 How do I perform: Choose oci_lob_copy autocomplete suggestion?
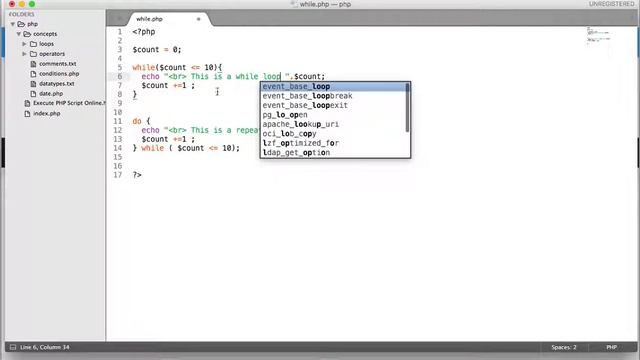[333, 133]
